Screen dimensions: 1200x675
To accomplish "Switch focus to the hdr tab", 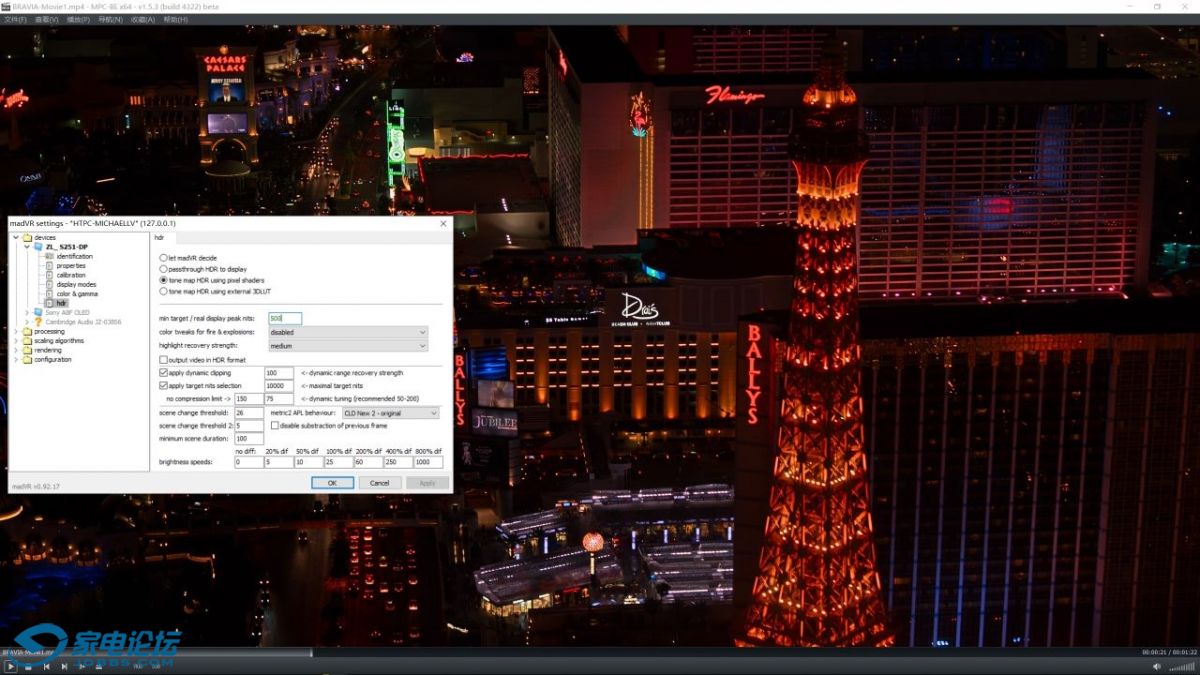I will (159, 238).
